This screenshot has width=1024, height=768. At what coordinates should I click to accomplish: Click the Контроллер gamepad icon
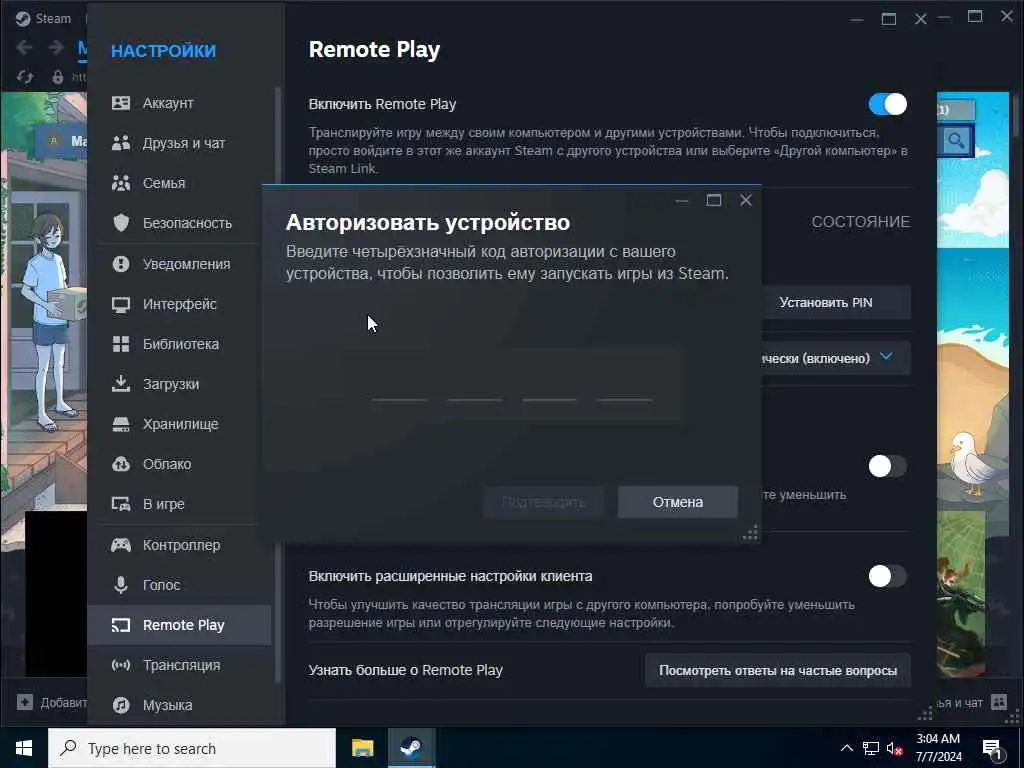coord(121,545)
